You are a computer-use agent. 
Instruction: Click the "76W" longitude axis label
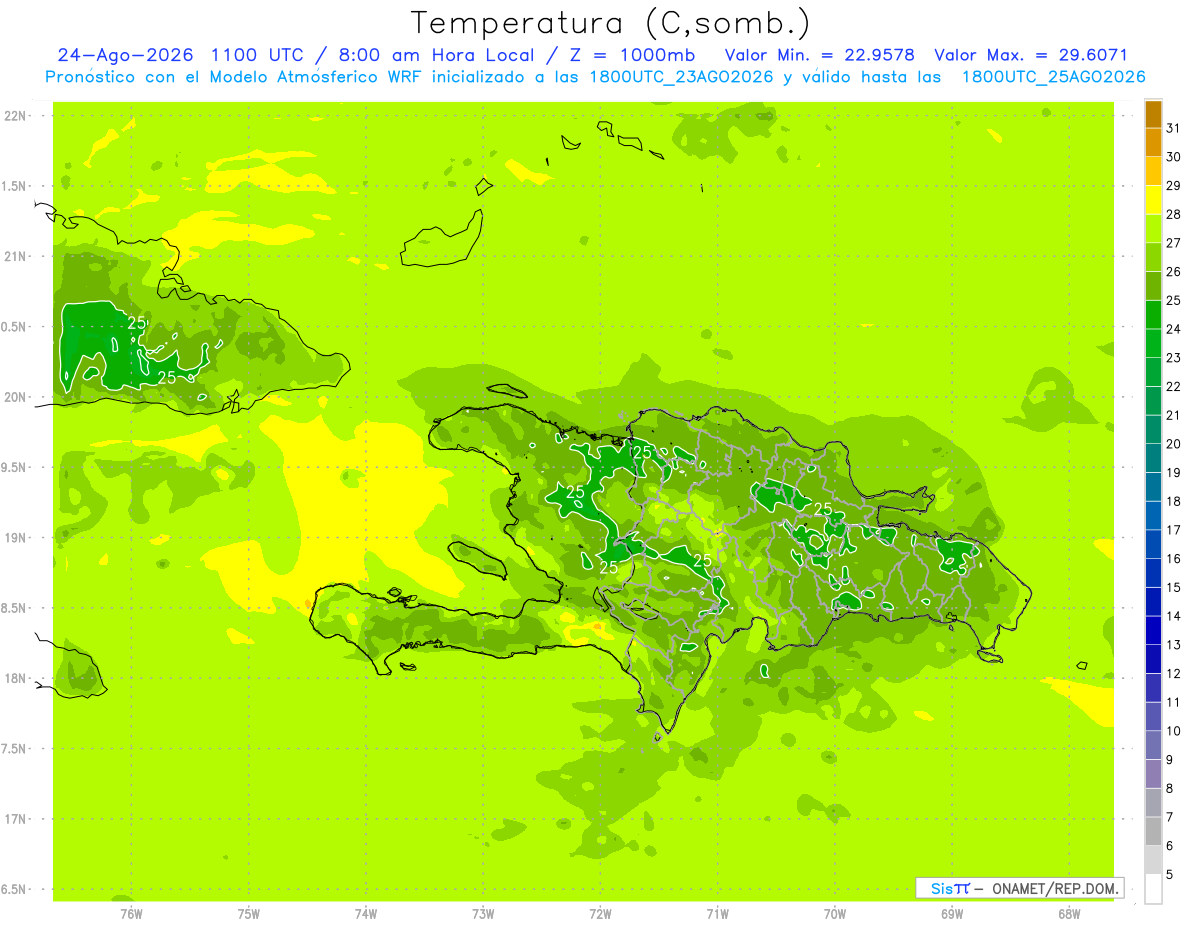131,913
